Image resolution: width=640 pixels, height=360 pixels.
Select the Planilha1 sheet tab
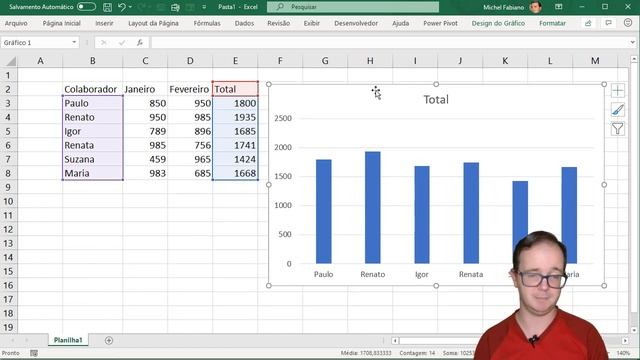(68, 340)
